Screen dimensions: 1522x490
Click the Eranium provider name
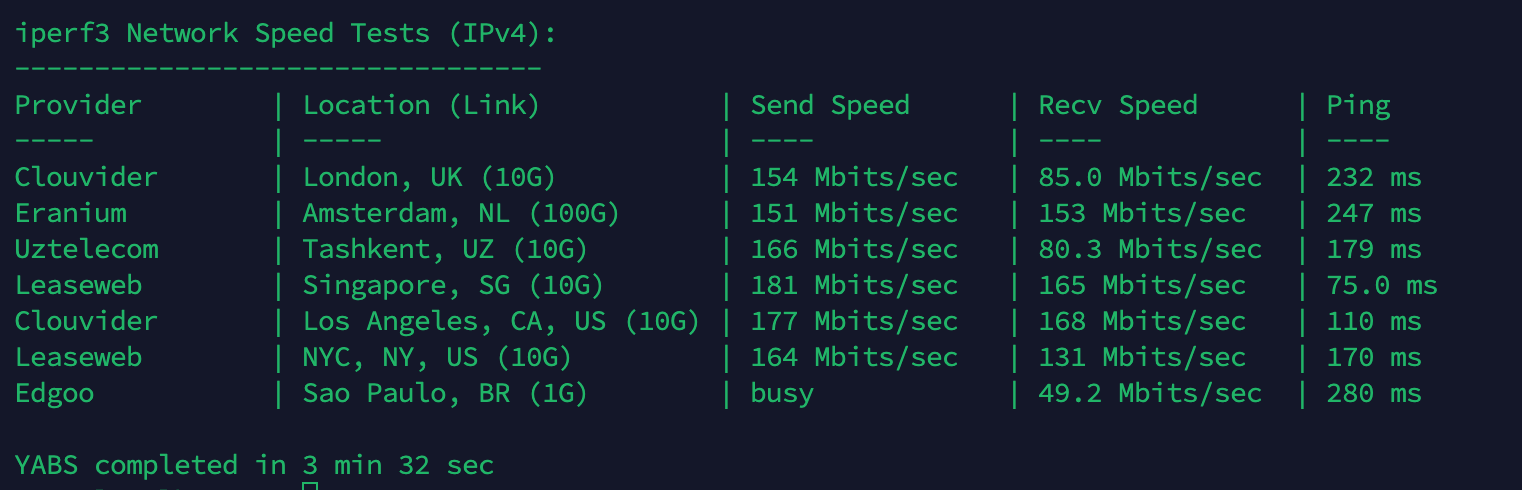pos(70,213)
